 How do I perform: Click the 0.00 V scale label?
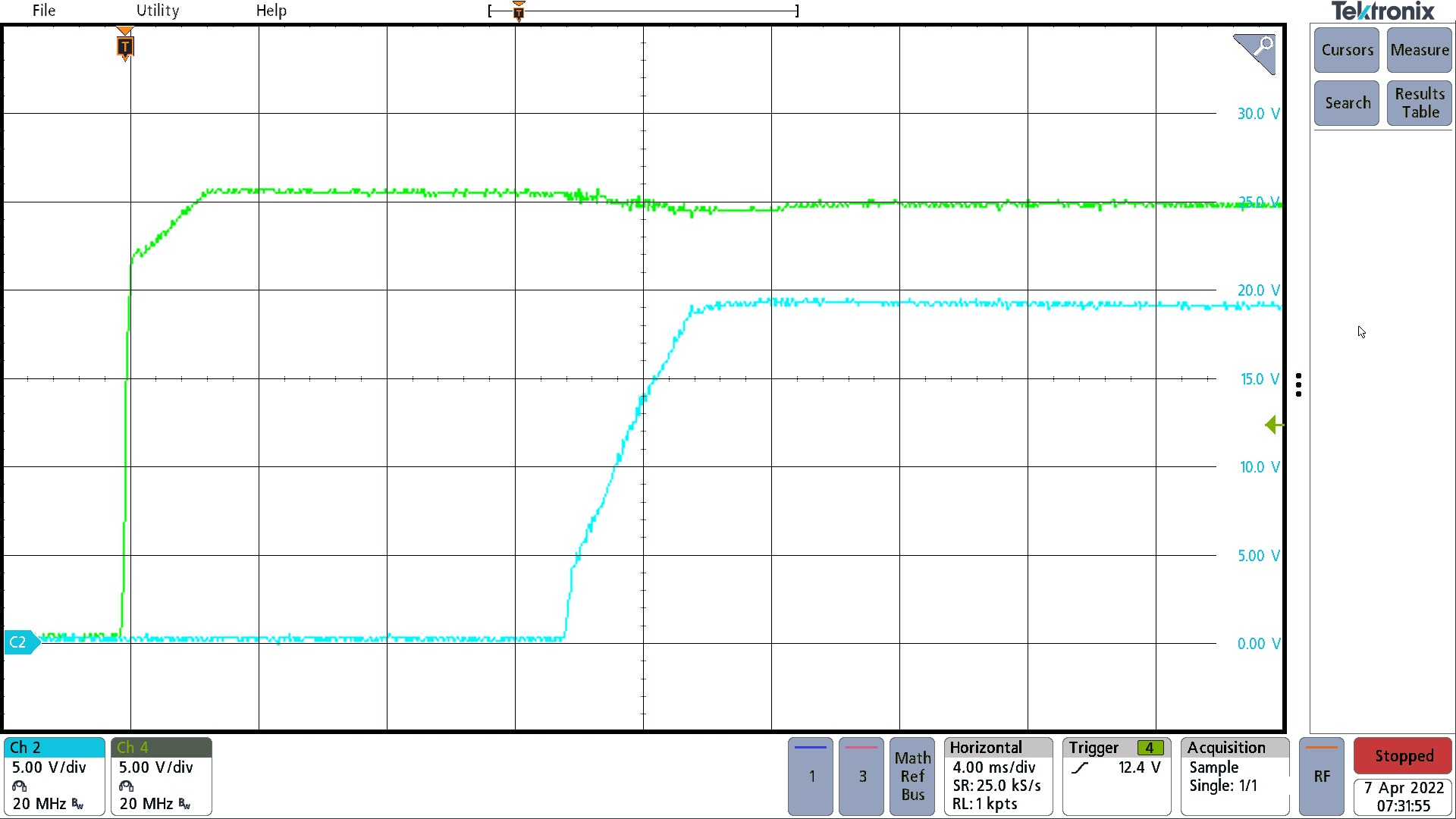pos(1258,644)
